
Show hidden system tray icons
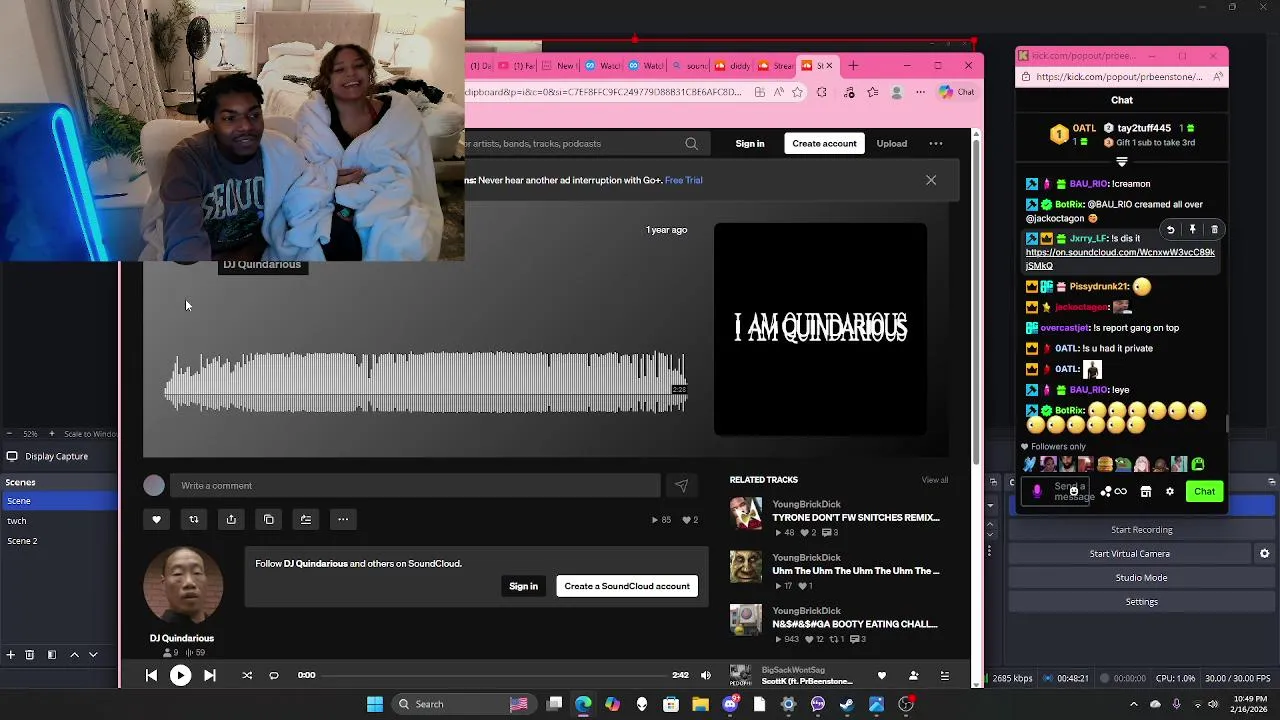point(1133,704)
